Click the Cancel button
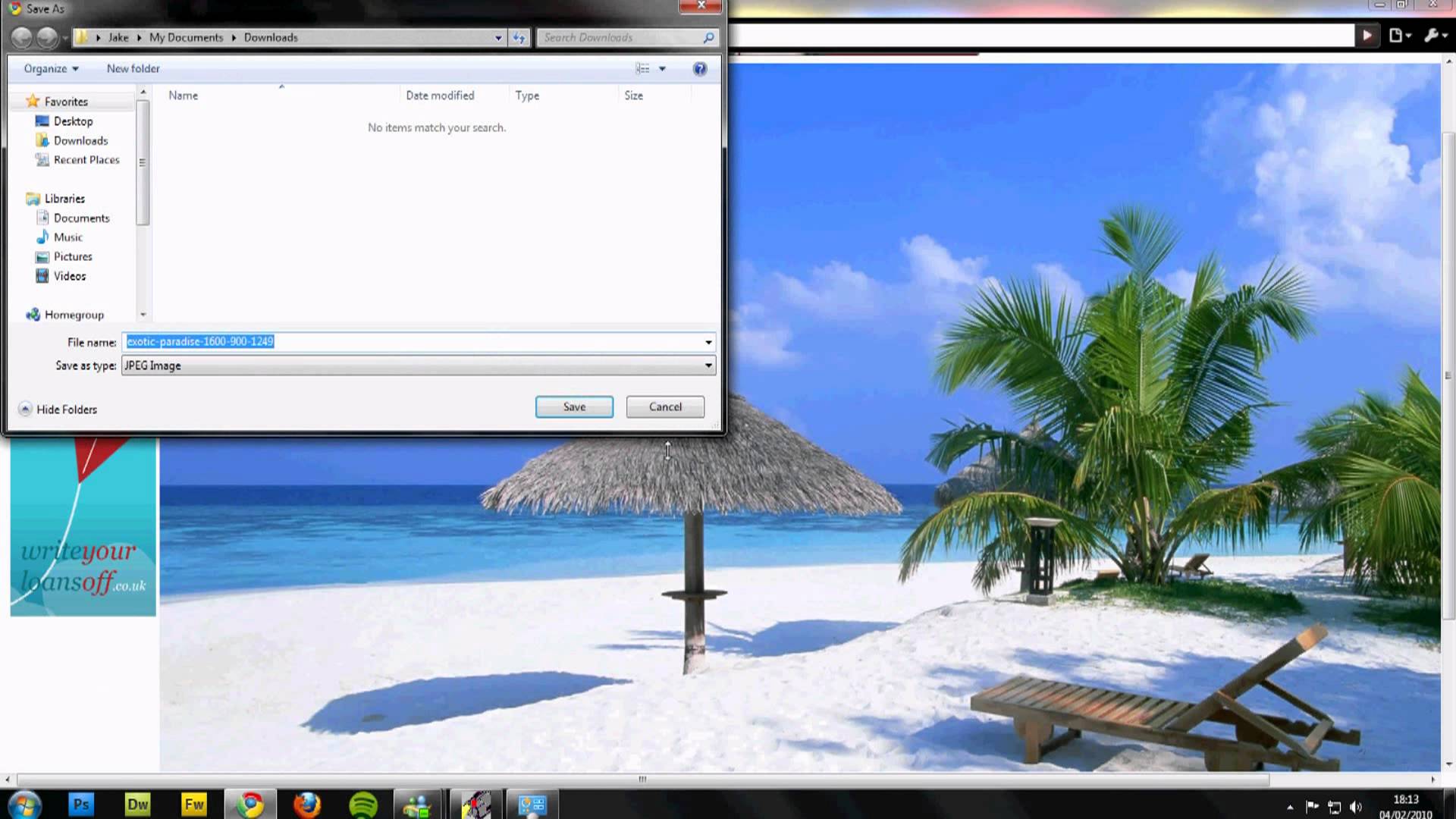Viewport: 1456px width, 819px height. [x=665, y=407]
